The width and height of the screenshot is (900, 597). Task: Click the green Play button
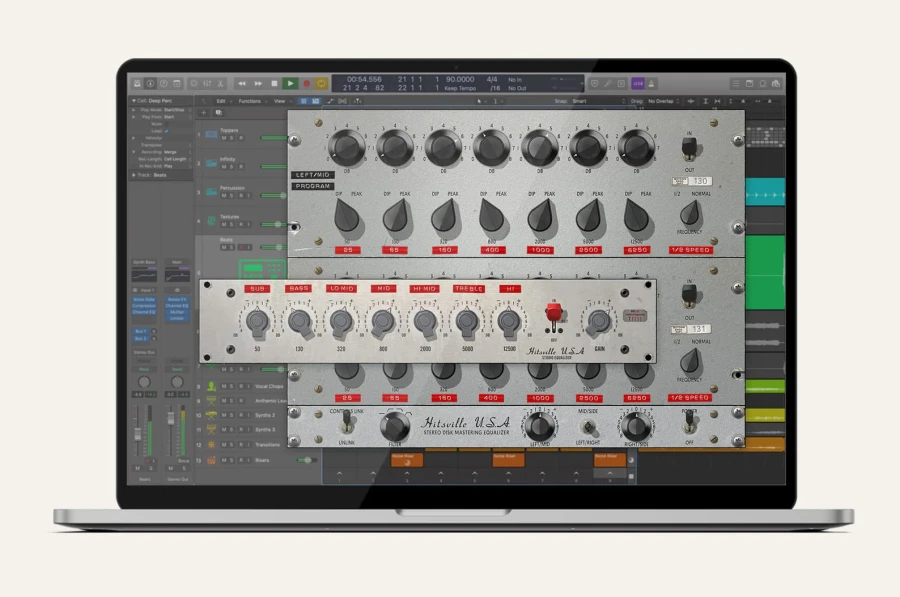click(290, 84)
